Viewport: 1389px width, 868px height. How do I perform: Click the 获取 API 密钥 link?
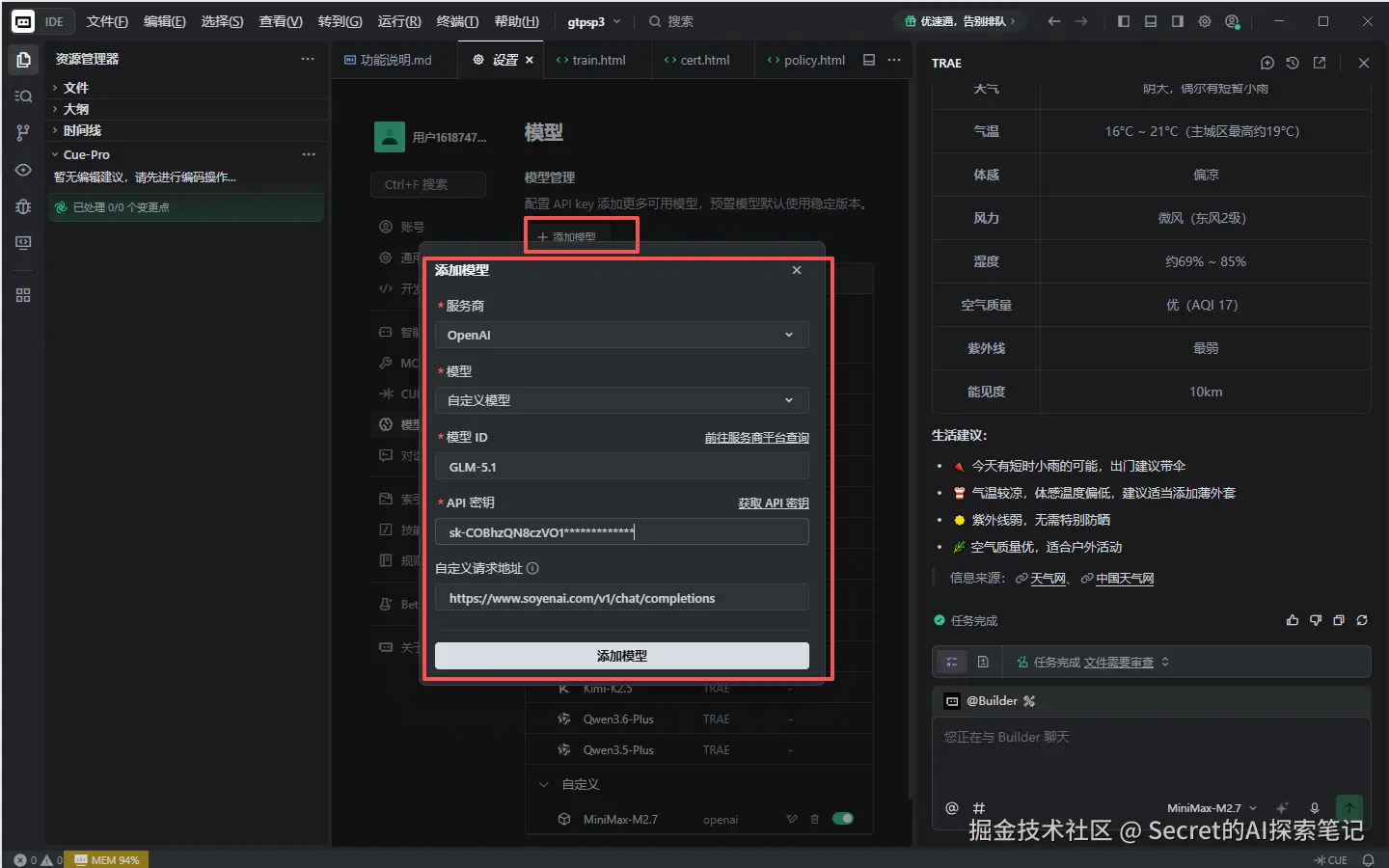(774, 503)
